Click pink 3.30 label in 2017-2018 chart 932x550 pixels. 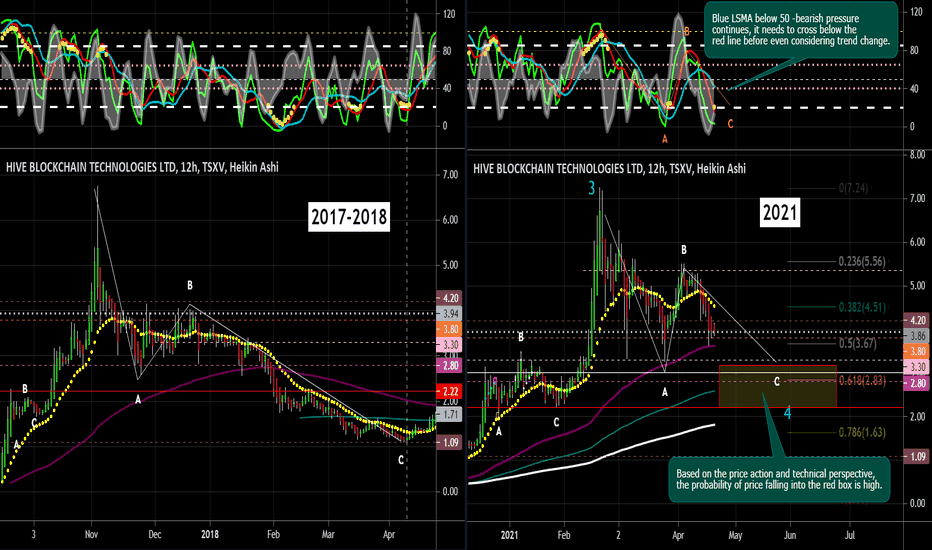[x=449, y=344]
